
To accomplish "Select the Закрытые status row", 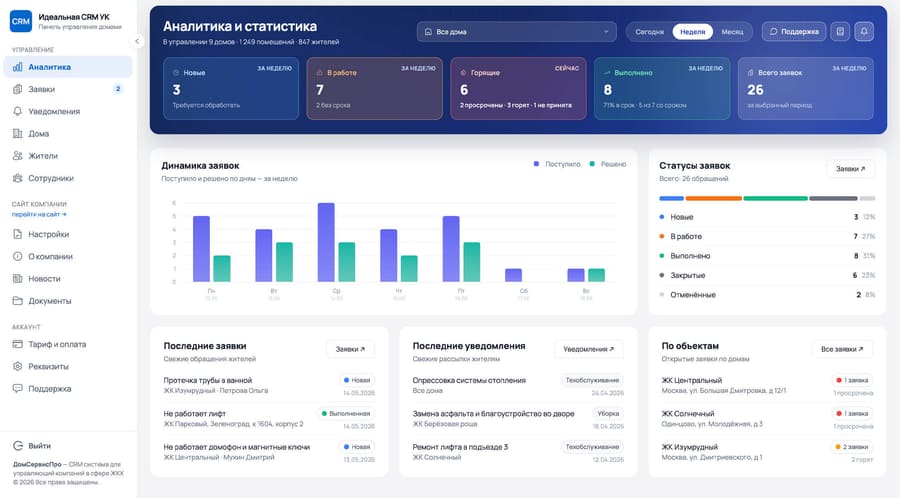I will 767,275.
